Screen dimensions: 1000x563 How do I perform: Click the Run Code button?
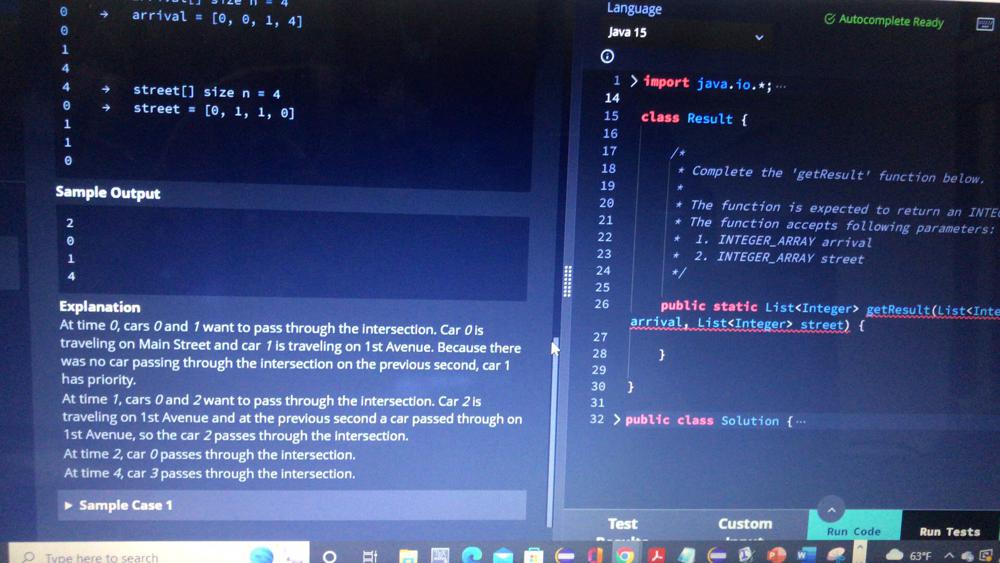pos(854,530)
